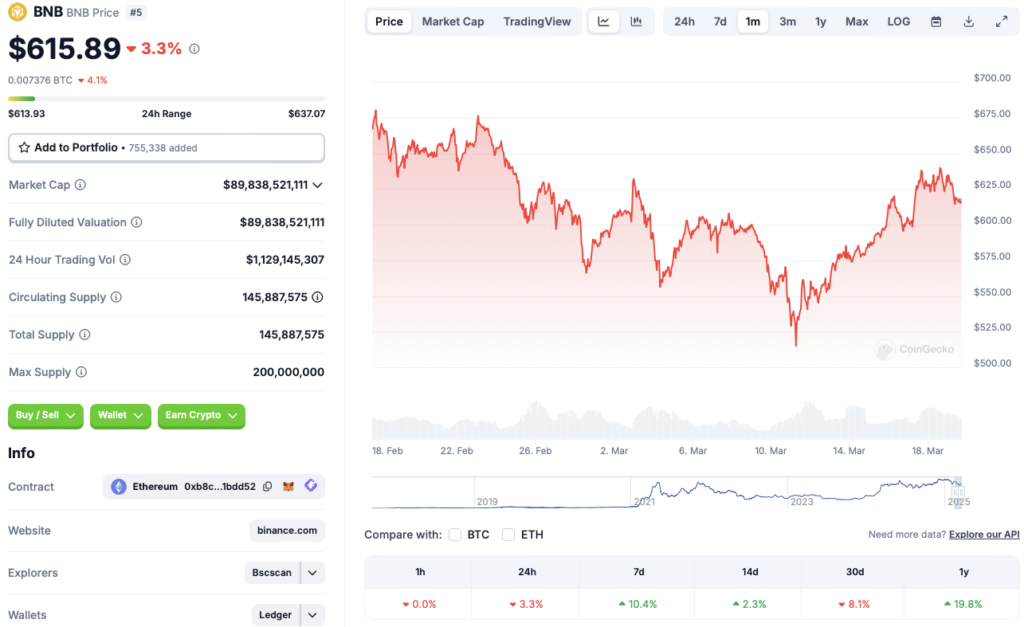The height and width of the screenshot is (627, 1024).
Task: Expand the chart to fullscreen
Action: 1002,21
